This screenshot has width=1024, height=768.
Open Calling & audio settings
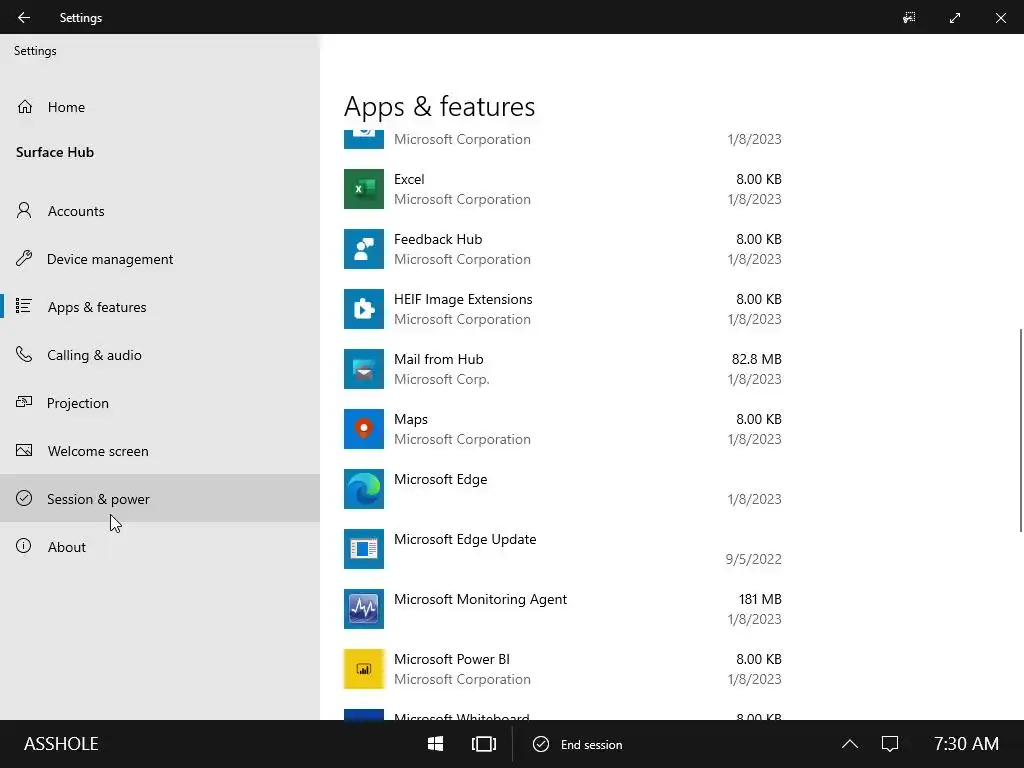tap(160, 355)
